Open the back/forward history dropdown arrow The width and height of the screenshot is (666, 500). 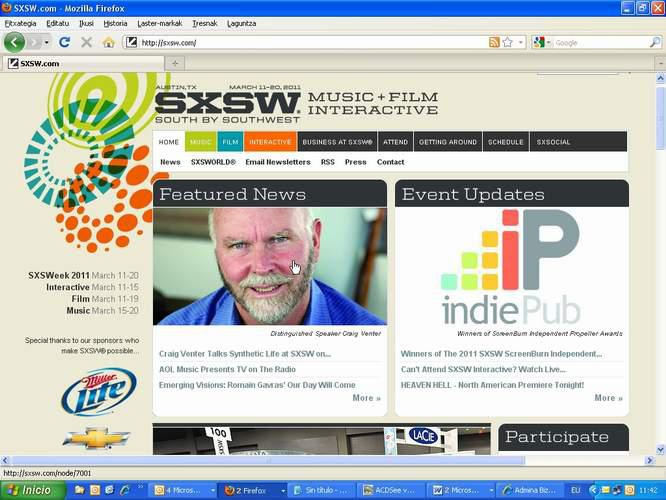tap(46, 42)
